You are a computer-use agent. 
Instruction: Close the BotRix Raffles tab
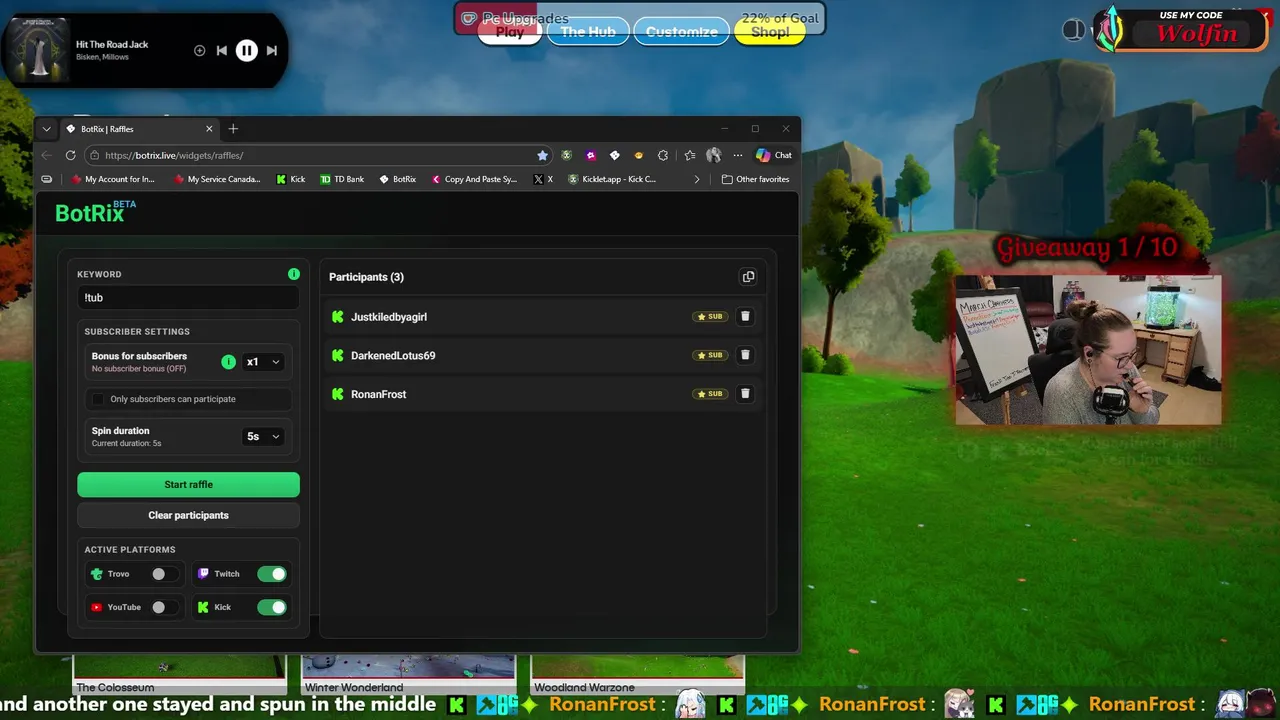(x=209, y=129)
